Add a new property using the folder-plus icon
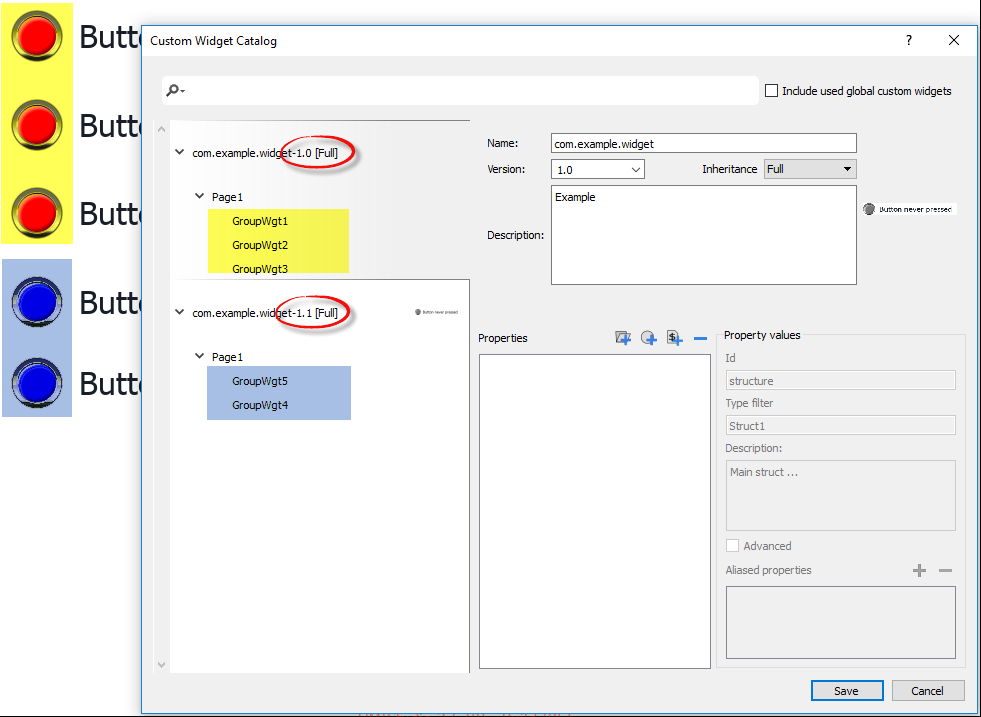 pyautogui.click(x=622, y=338)
